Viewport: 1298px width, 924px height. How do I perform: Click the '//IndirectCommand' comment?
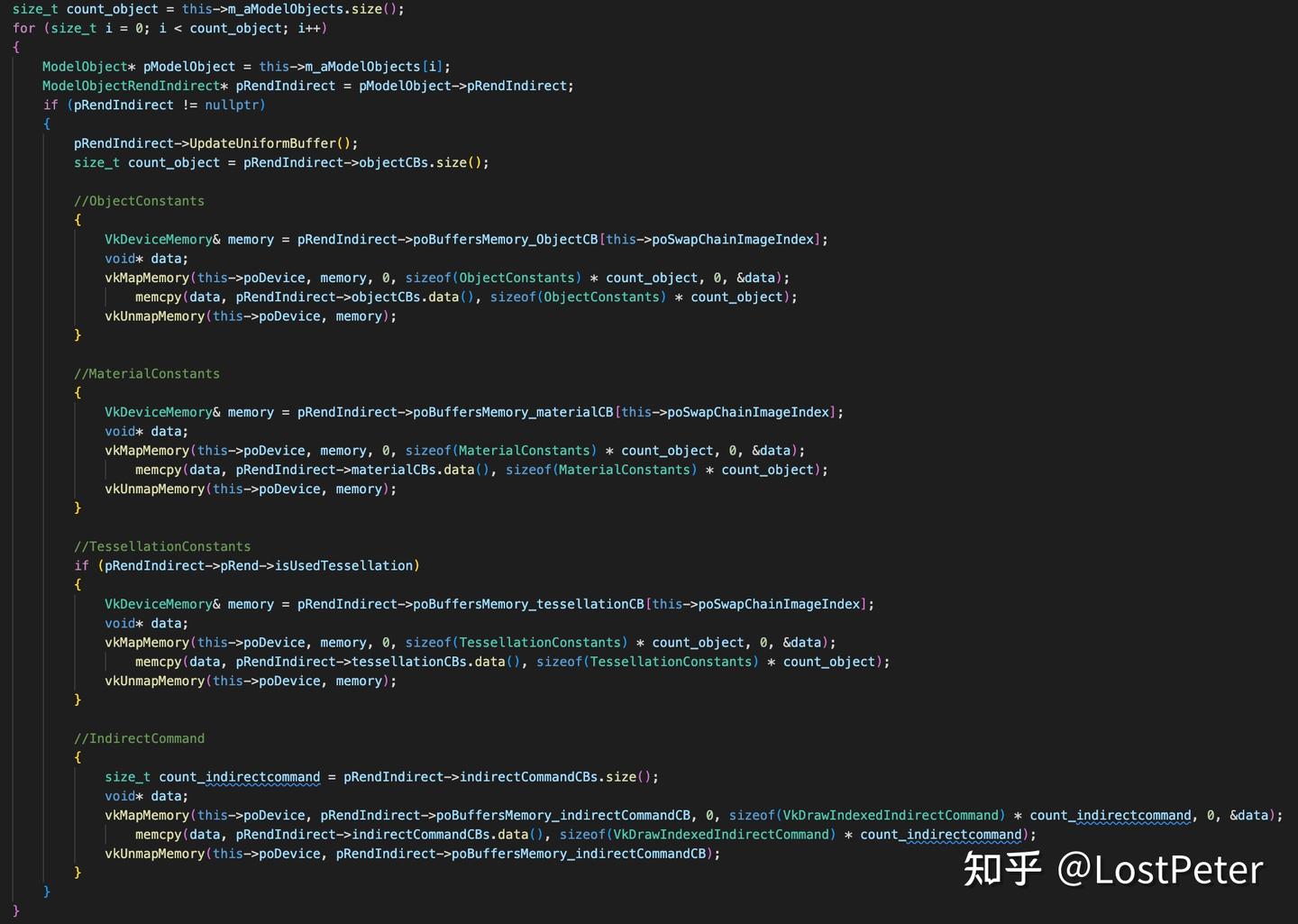point(139,738)
